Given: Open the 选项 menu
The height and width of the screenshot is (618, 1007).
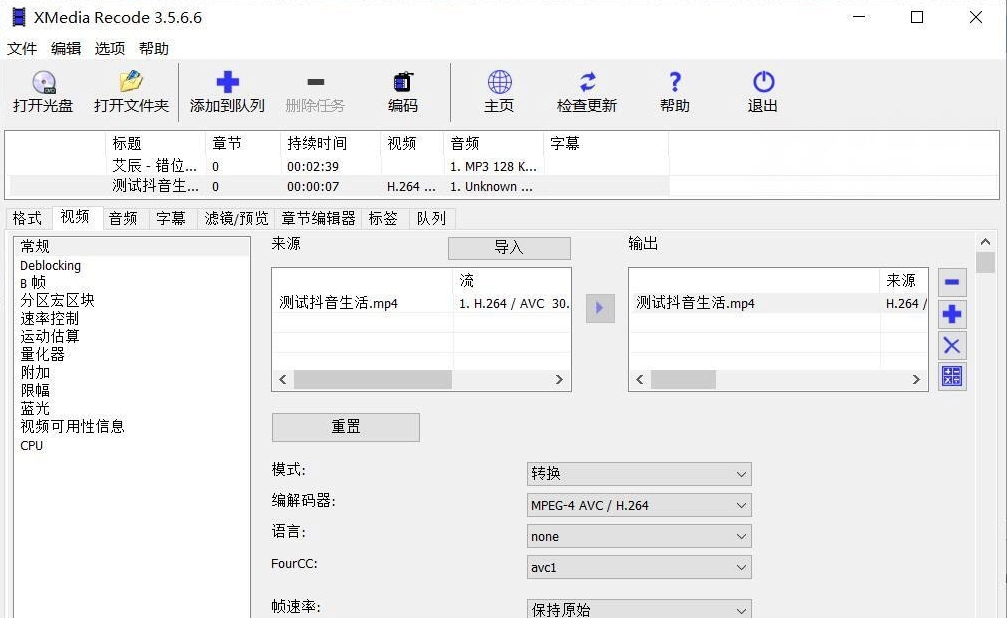Looking at the screenshot, I should (110, 47).
